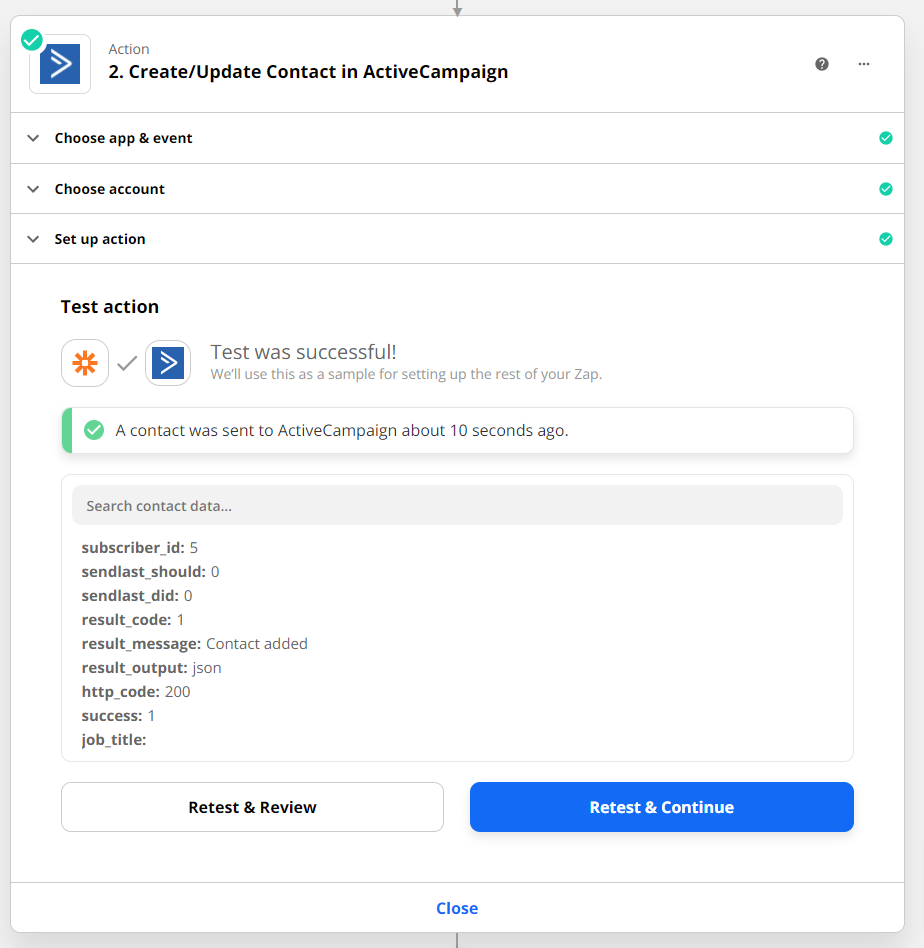The height and width of the screenshot is (948, 924).
Task: Click the Action label above the step title
Action: click(x=129, y=49)
